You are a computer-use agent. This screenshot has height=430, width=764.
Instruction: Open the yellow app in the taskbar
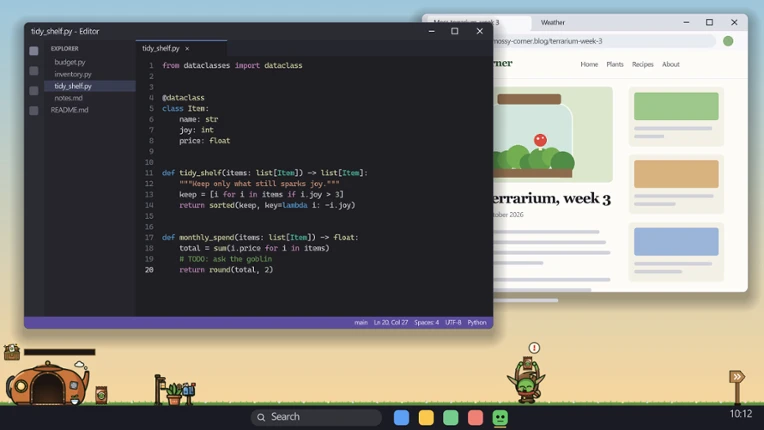pyautogui.click(x=426, y=418)
